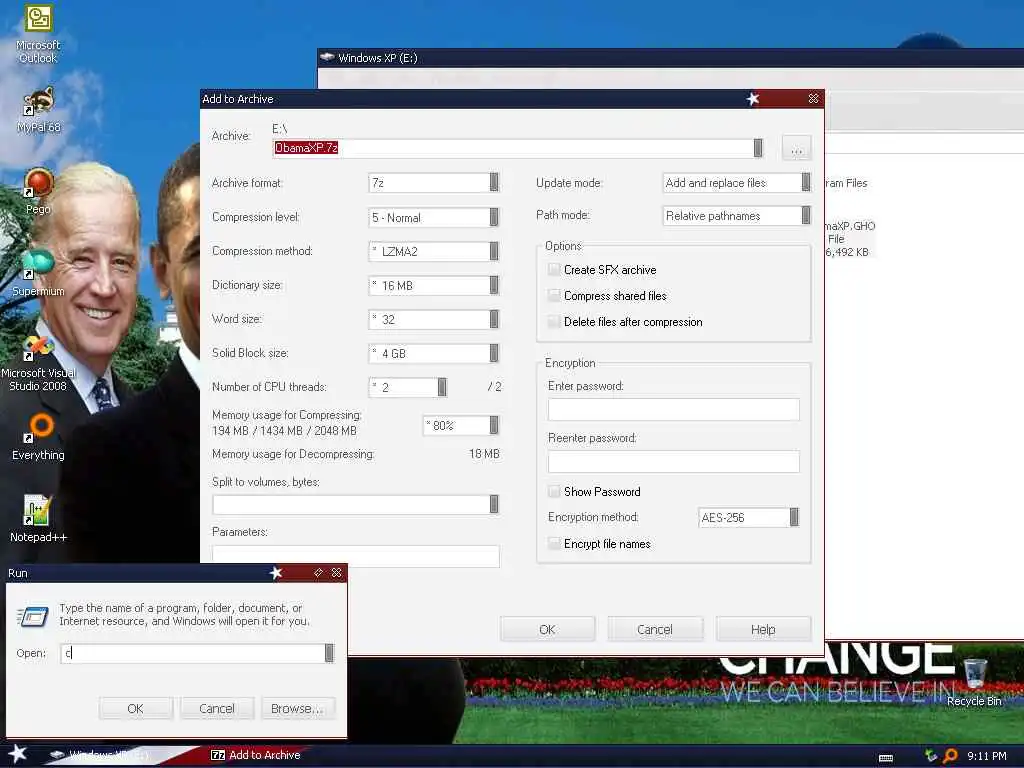Click the Parameters input field
This screenshot has height=768, width=1024.
pos(356,556)
